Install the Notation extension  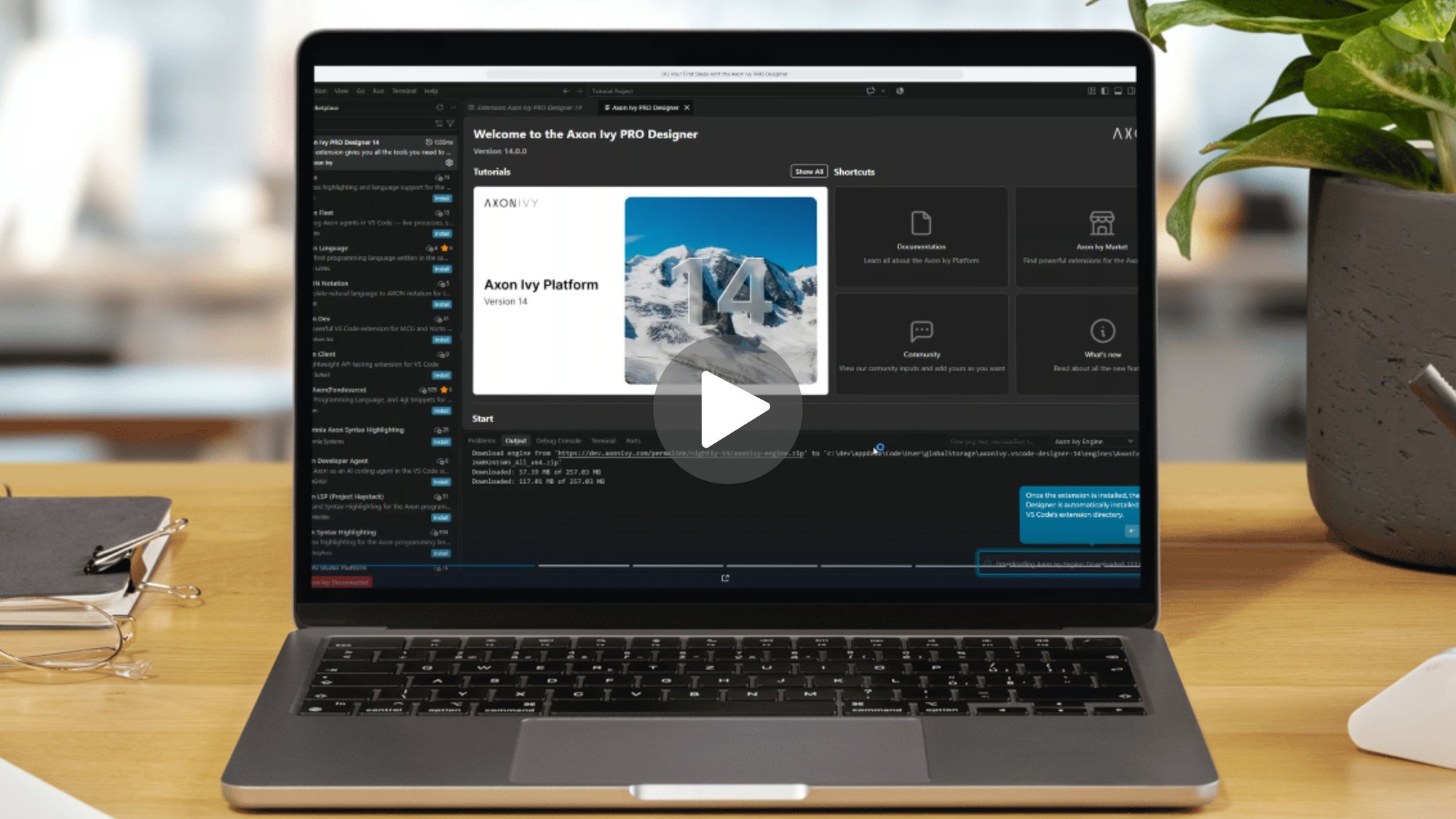[x=442, y=304]
